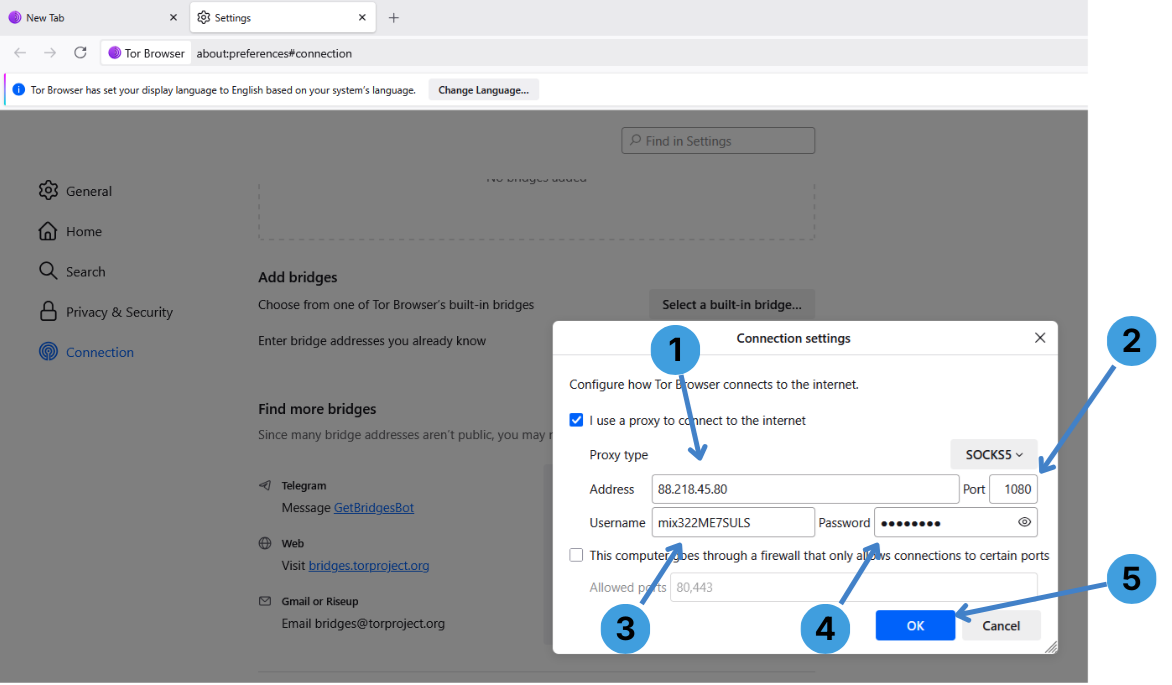Image resolution: width=1172 pixels, height=685 pixels.
Task: Open Home settings category
Action: coord(70,231)
